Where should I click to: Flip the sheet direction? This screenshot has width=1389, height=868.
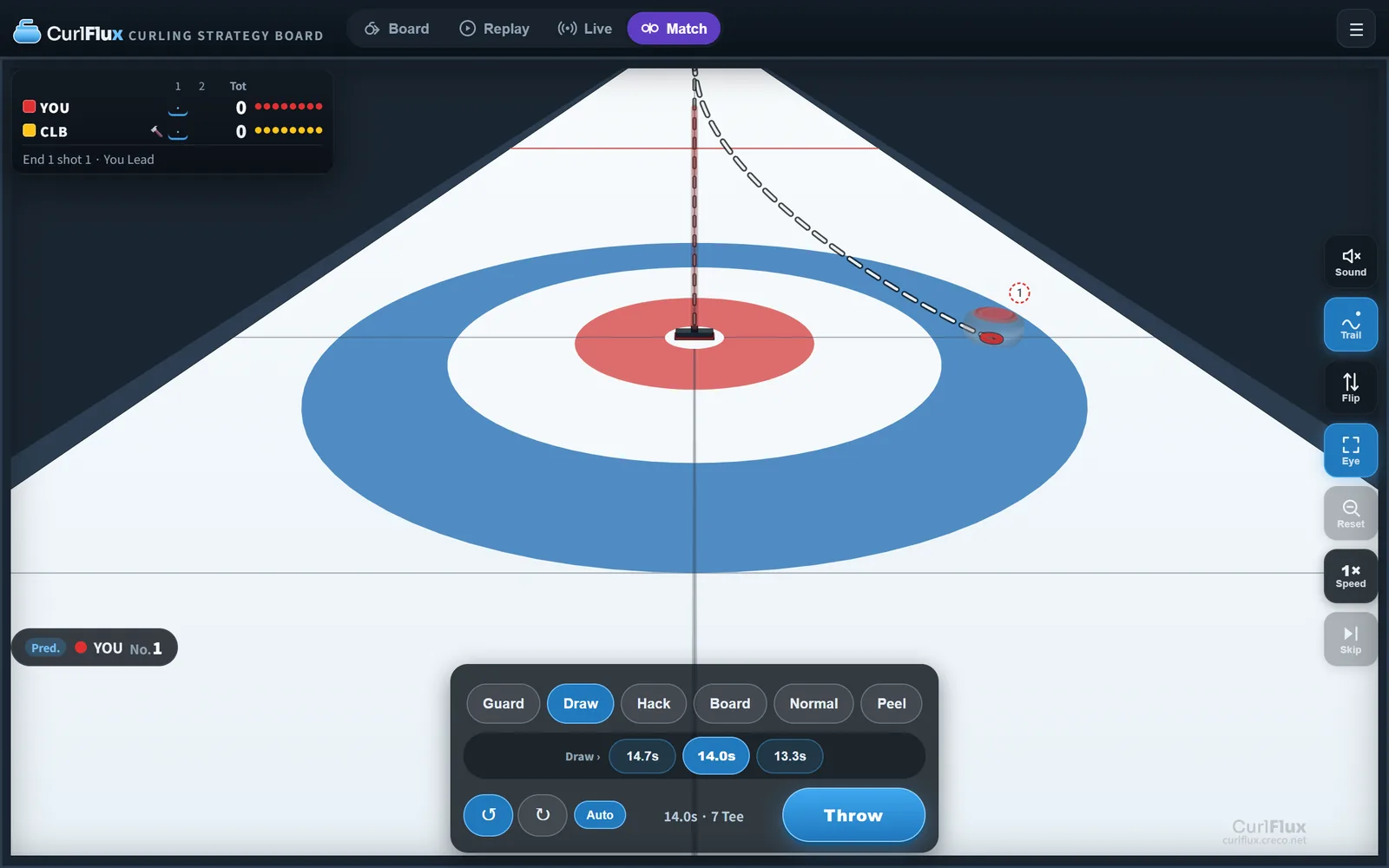(x=1351, y=387)
